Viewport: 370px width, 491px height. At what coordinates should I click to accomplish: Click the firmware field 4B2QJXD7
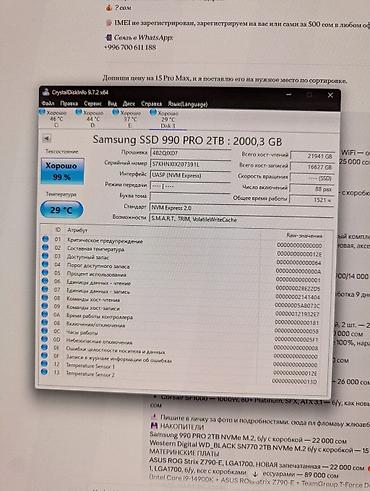click(190, 153)
